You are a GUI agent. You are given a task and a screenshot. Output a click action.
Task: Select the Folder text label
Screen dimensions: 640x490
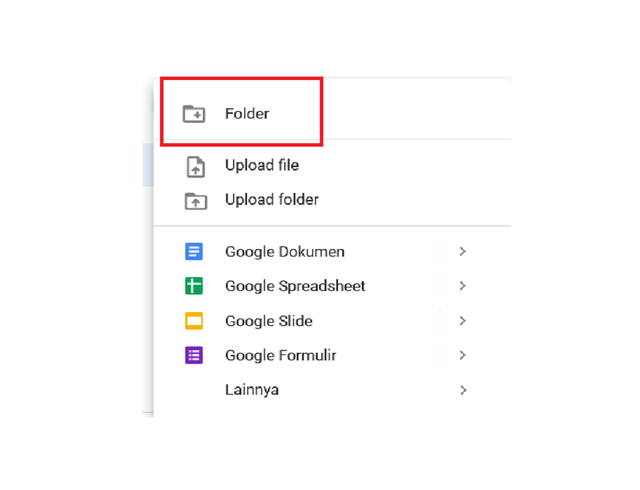[247, 114]
